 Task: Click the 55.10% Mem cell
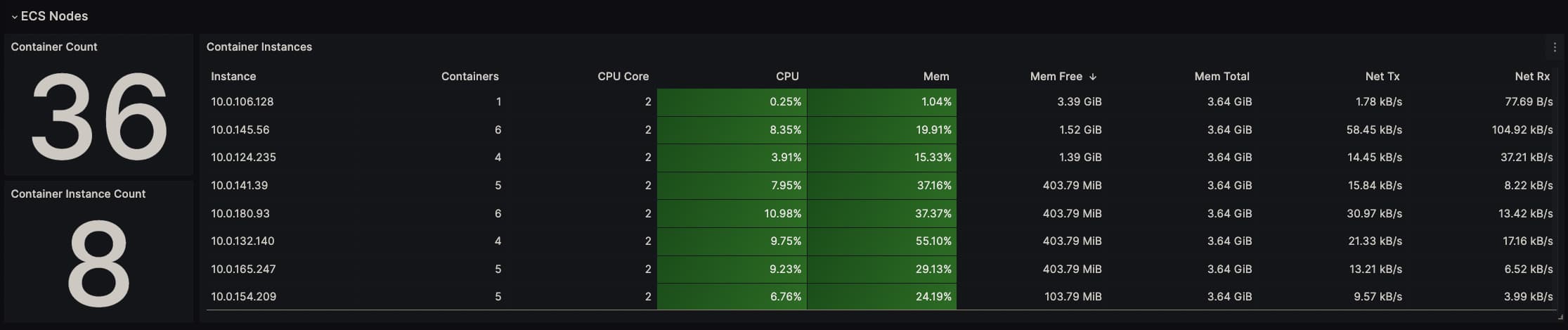(933, 241)
